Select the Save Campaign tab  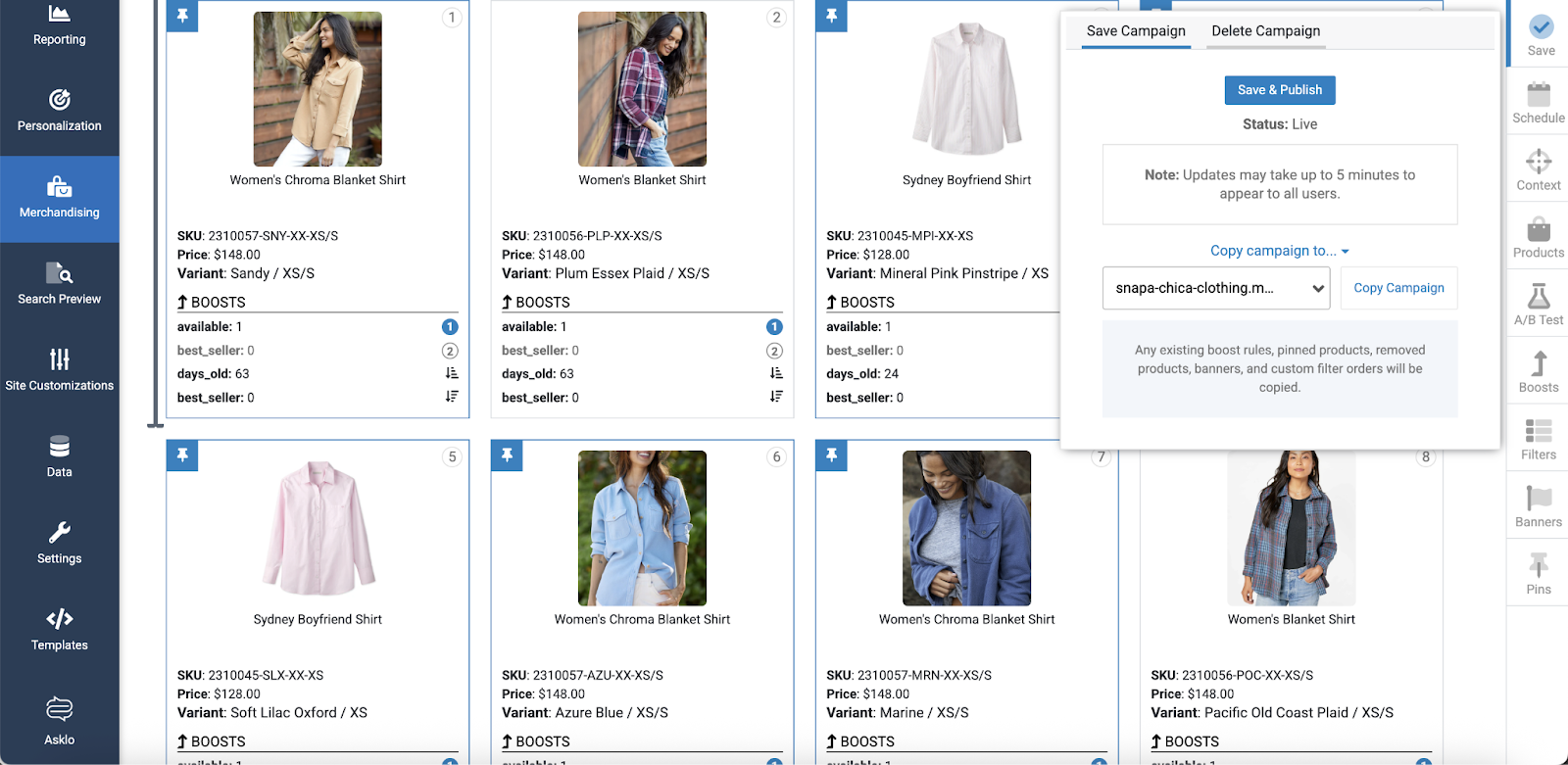(x=1136, y=31)
